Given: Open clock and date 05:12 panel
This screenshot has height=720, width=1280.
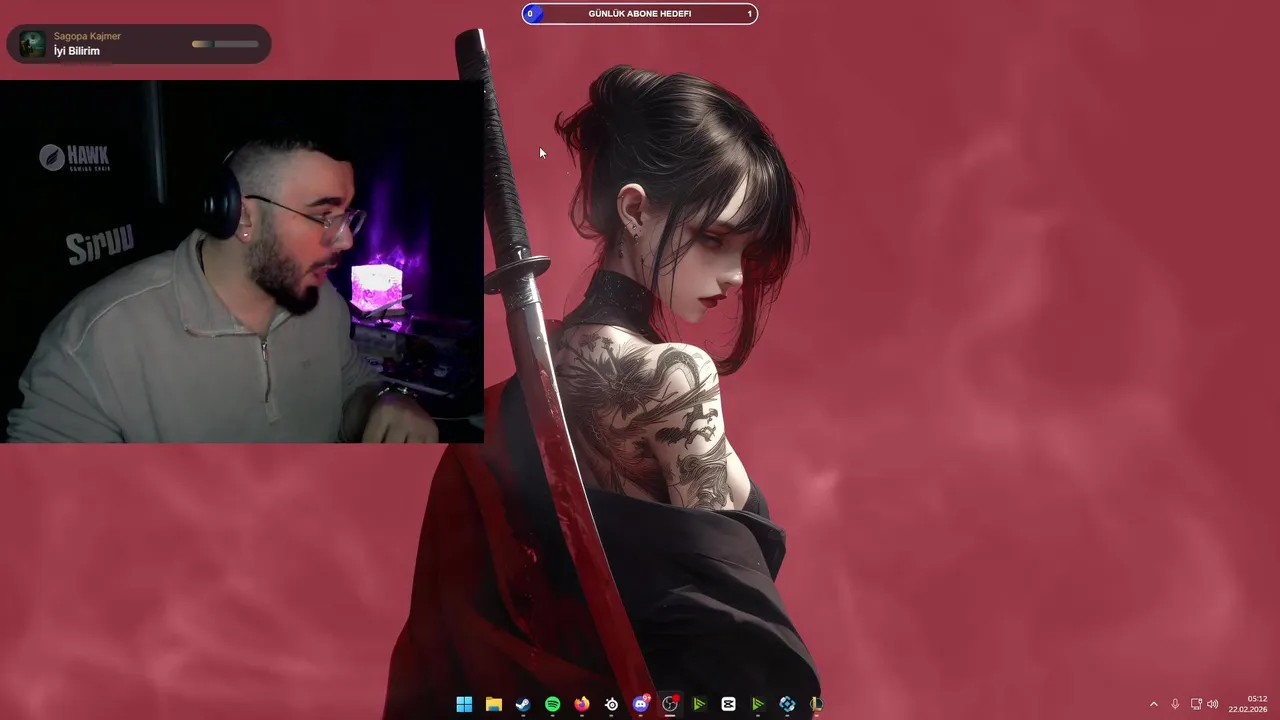Looking at the screenshot, I should click(1247, 704).
